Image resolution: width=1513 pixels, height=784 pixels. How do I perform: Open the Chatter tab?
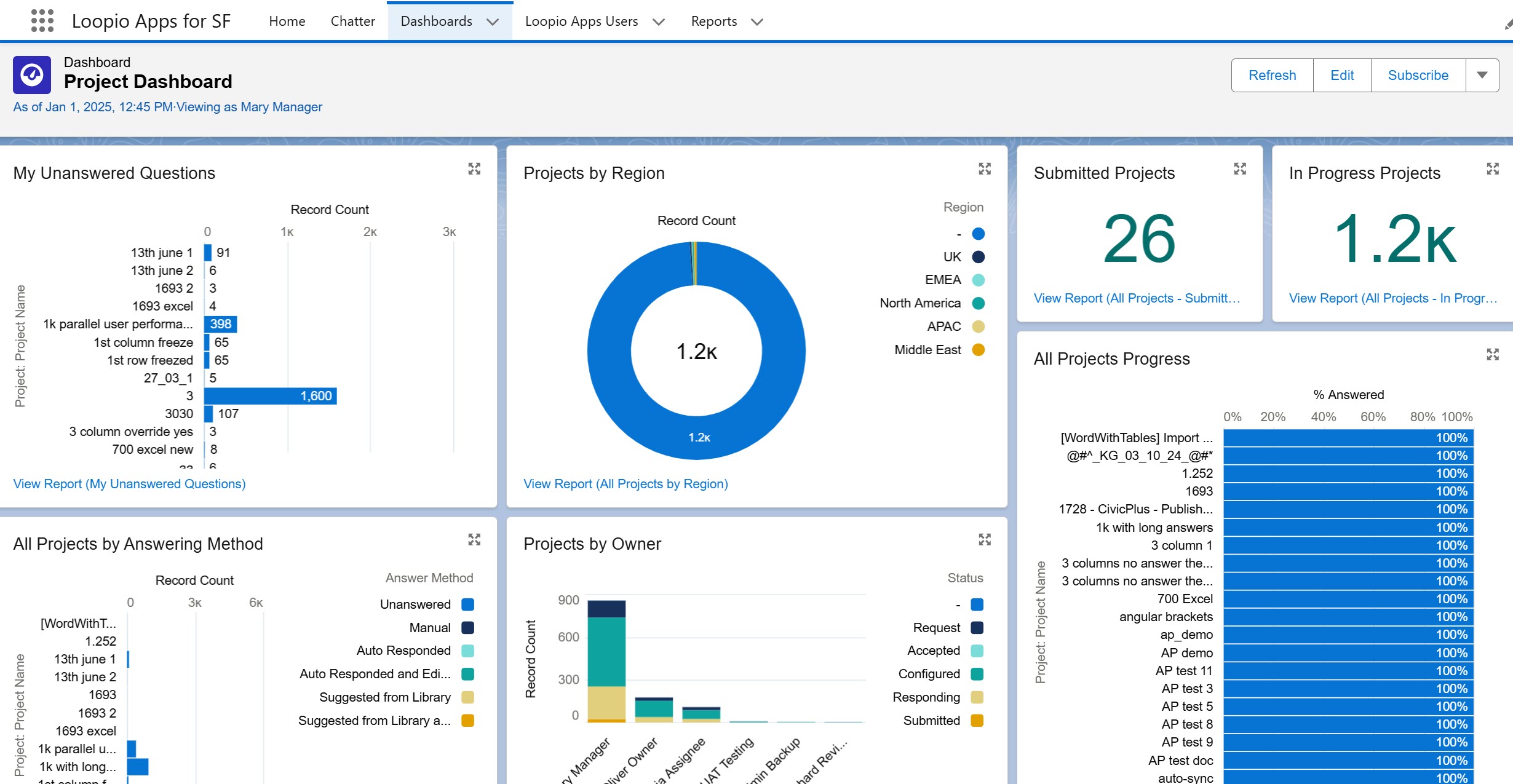point(353,21)
